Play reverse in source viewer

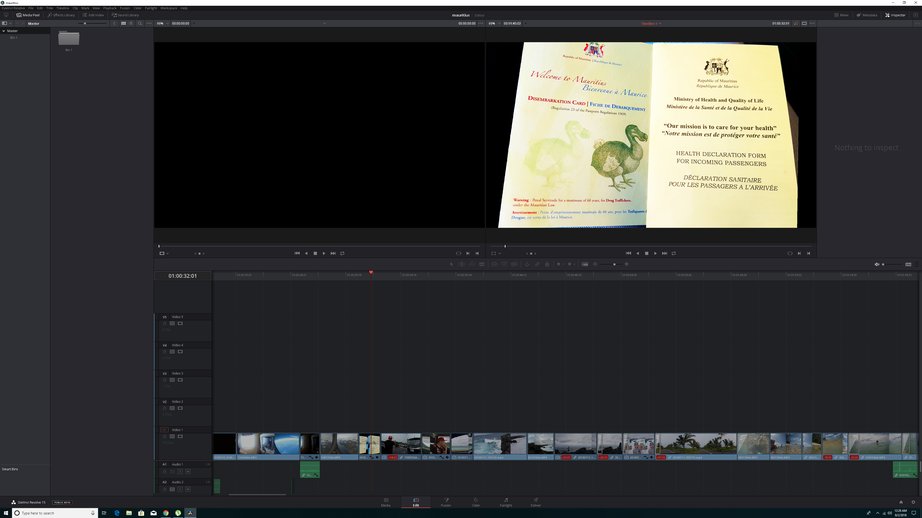[306, 253]
